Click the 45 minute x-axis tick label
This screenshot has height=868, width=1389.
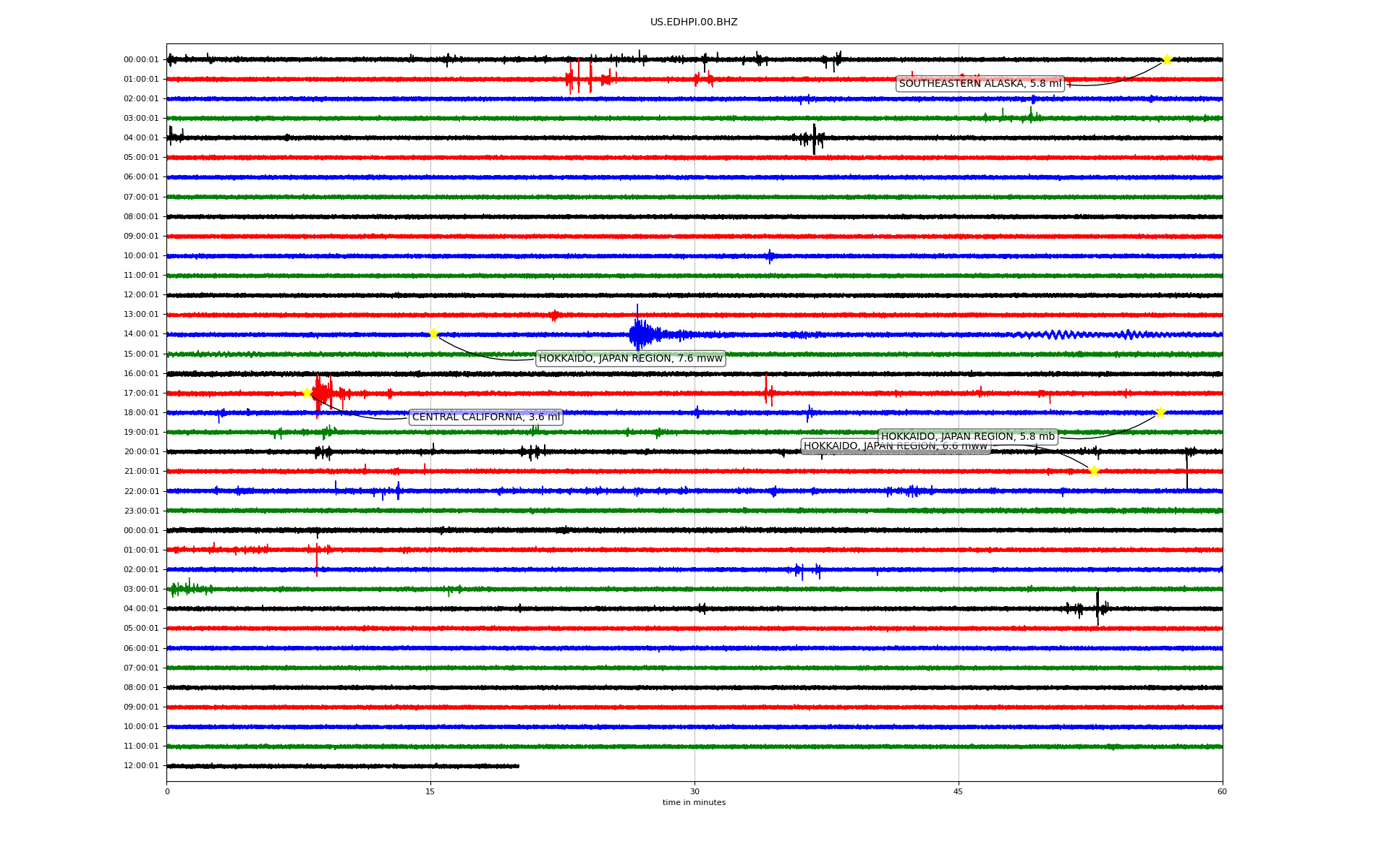pos(959,791)
